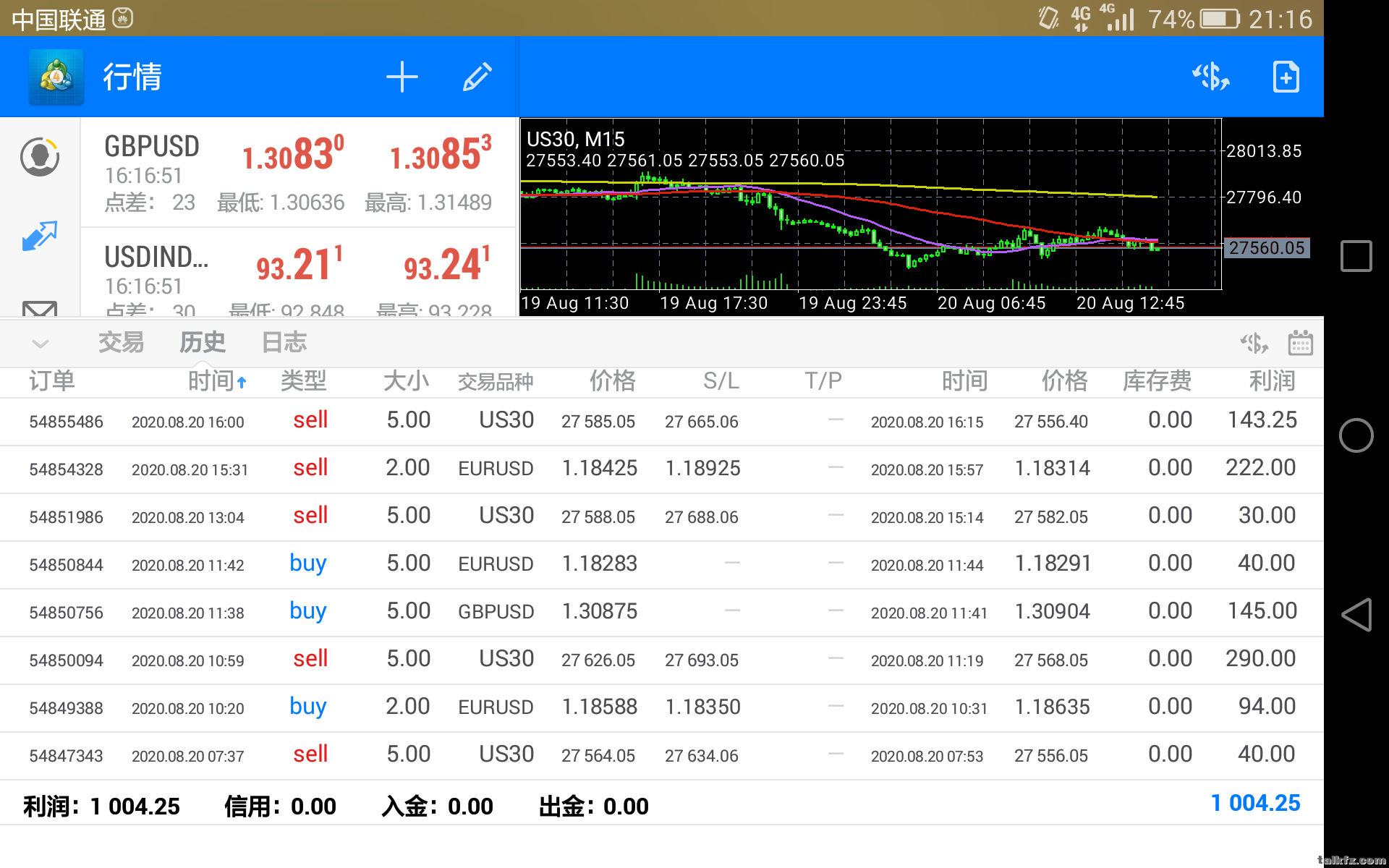
Task: Tap the MetaTrader 4 app logo
Action: click(56, 77)
